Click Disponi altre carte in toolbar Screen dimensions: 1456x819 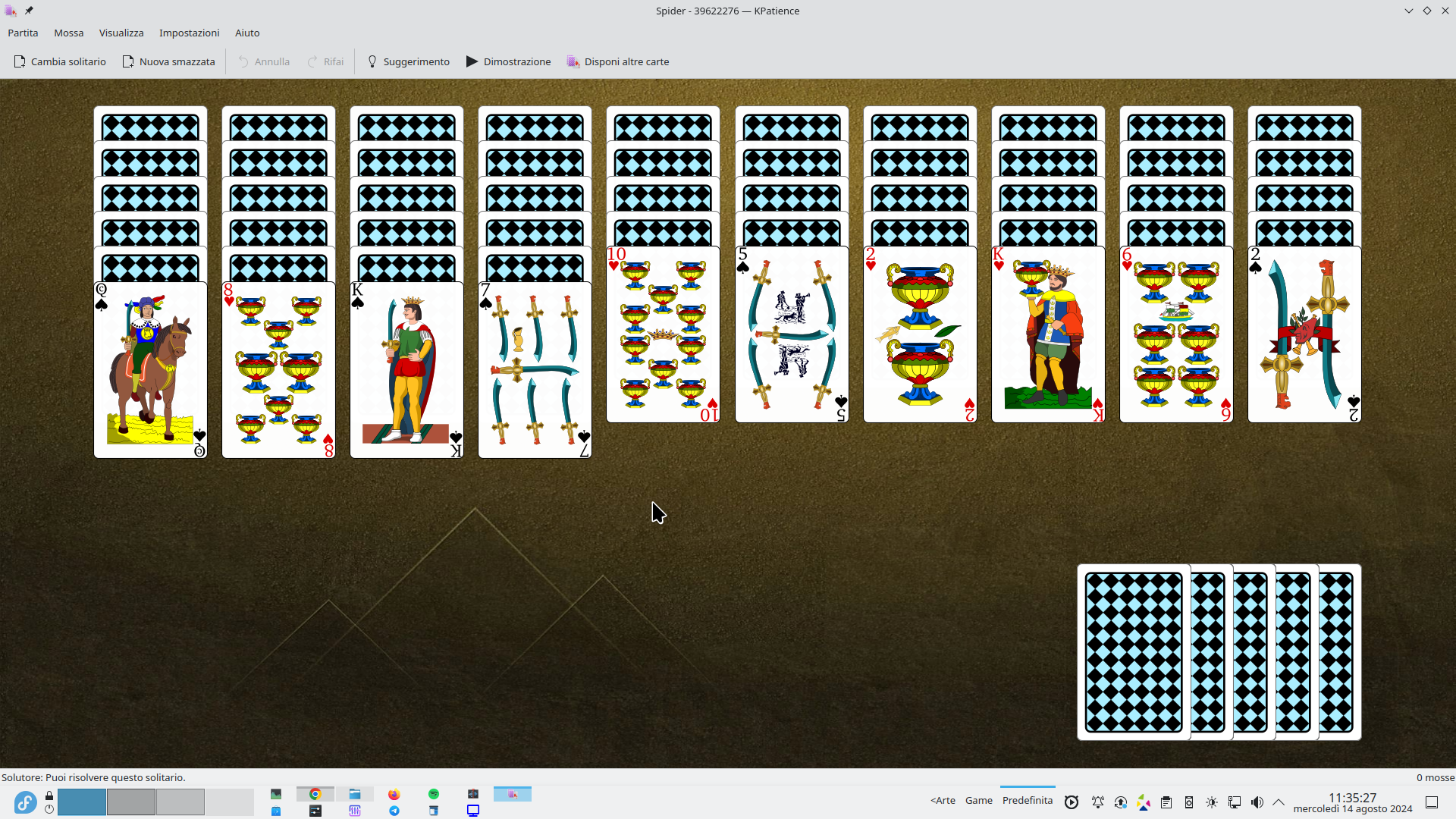[618, 61]
